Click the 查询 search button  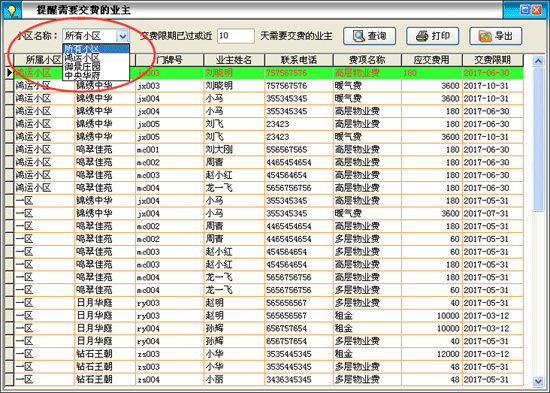point(369,36)
